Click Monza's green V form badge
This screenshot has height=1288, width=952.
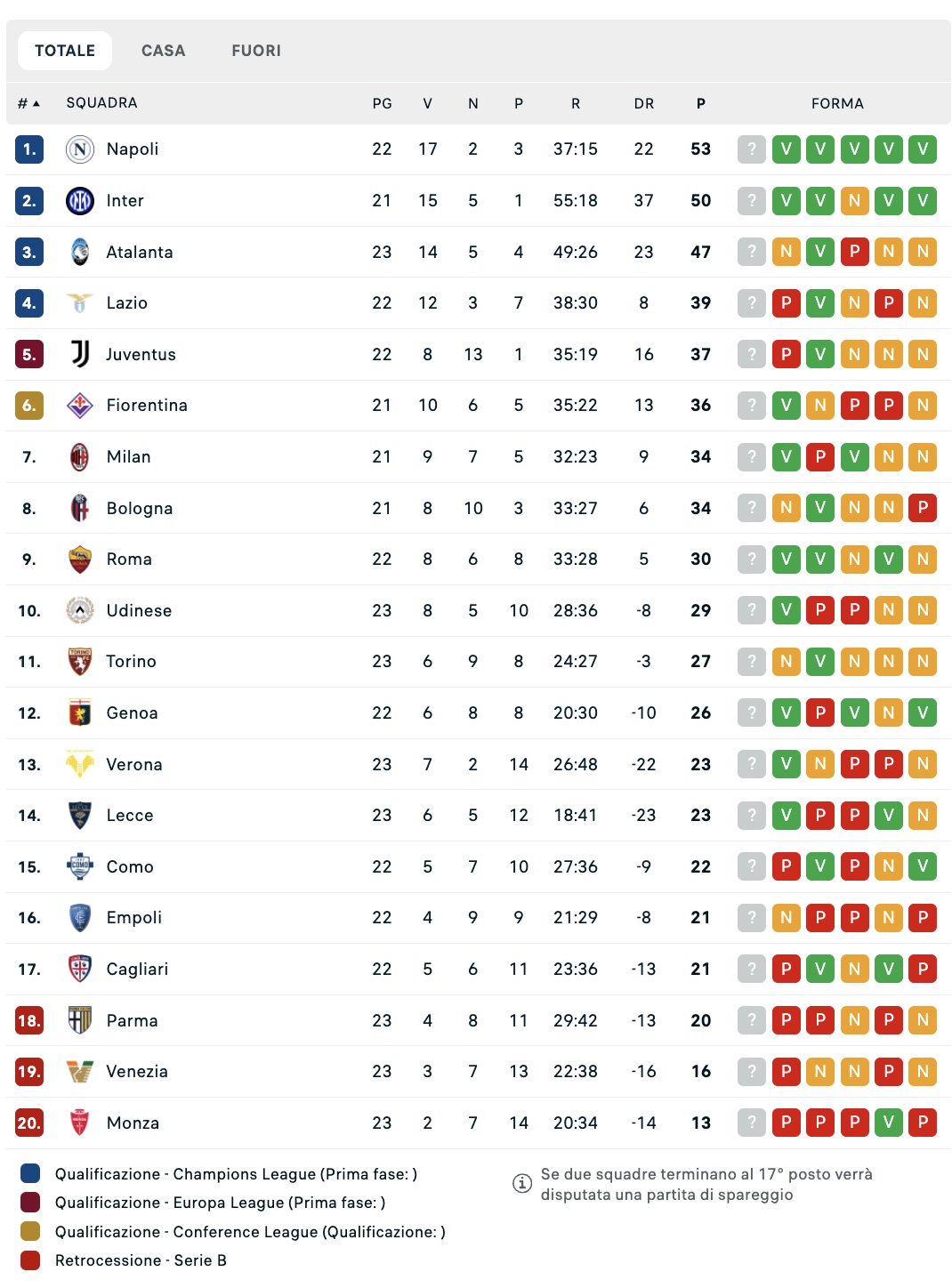(x=888, y=1123)
